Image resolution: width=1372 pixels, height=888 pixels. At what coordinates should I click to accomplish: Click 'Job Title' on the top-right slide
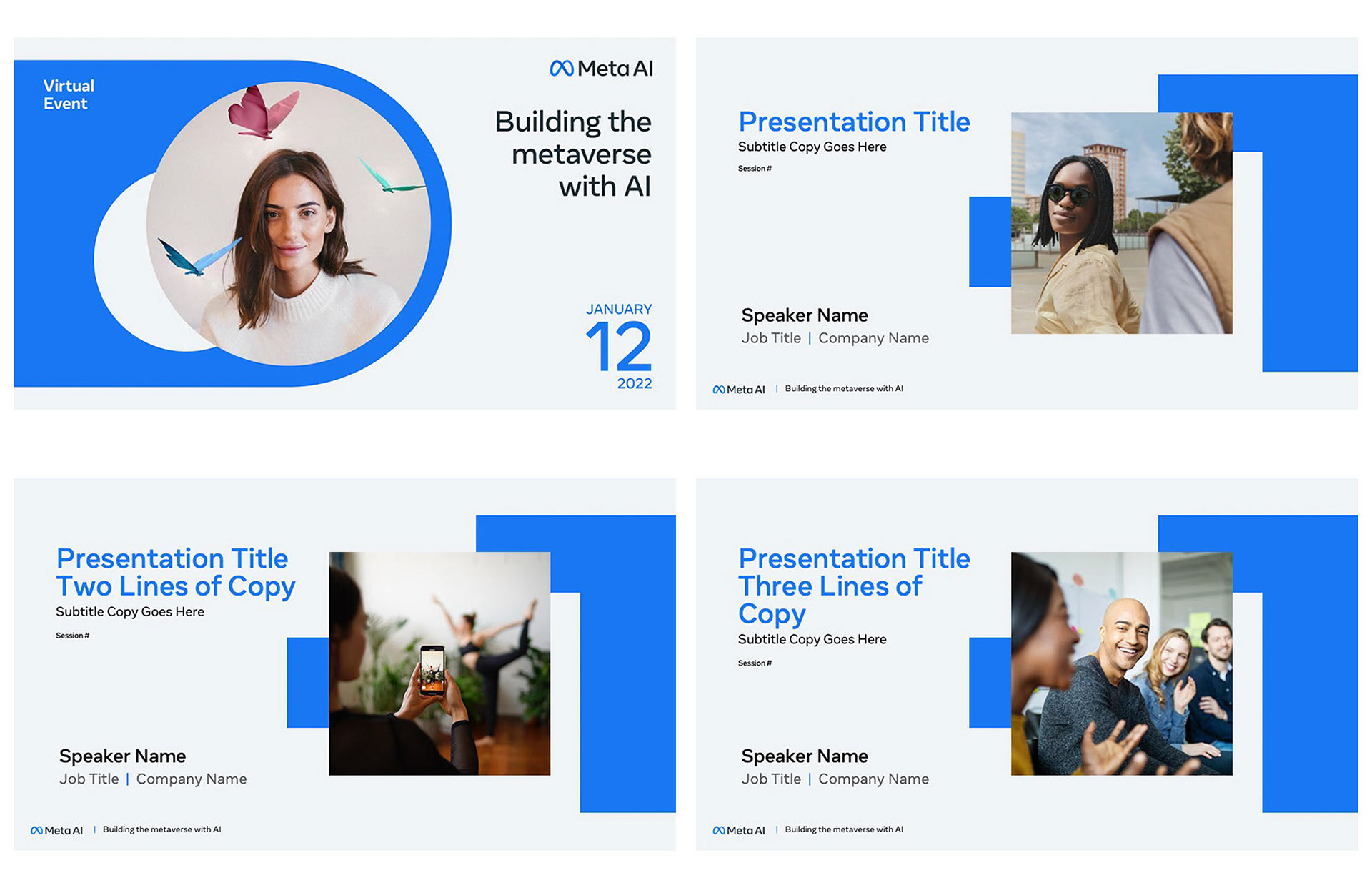(x=771, y=338)
